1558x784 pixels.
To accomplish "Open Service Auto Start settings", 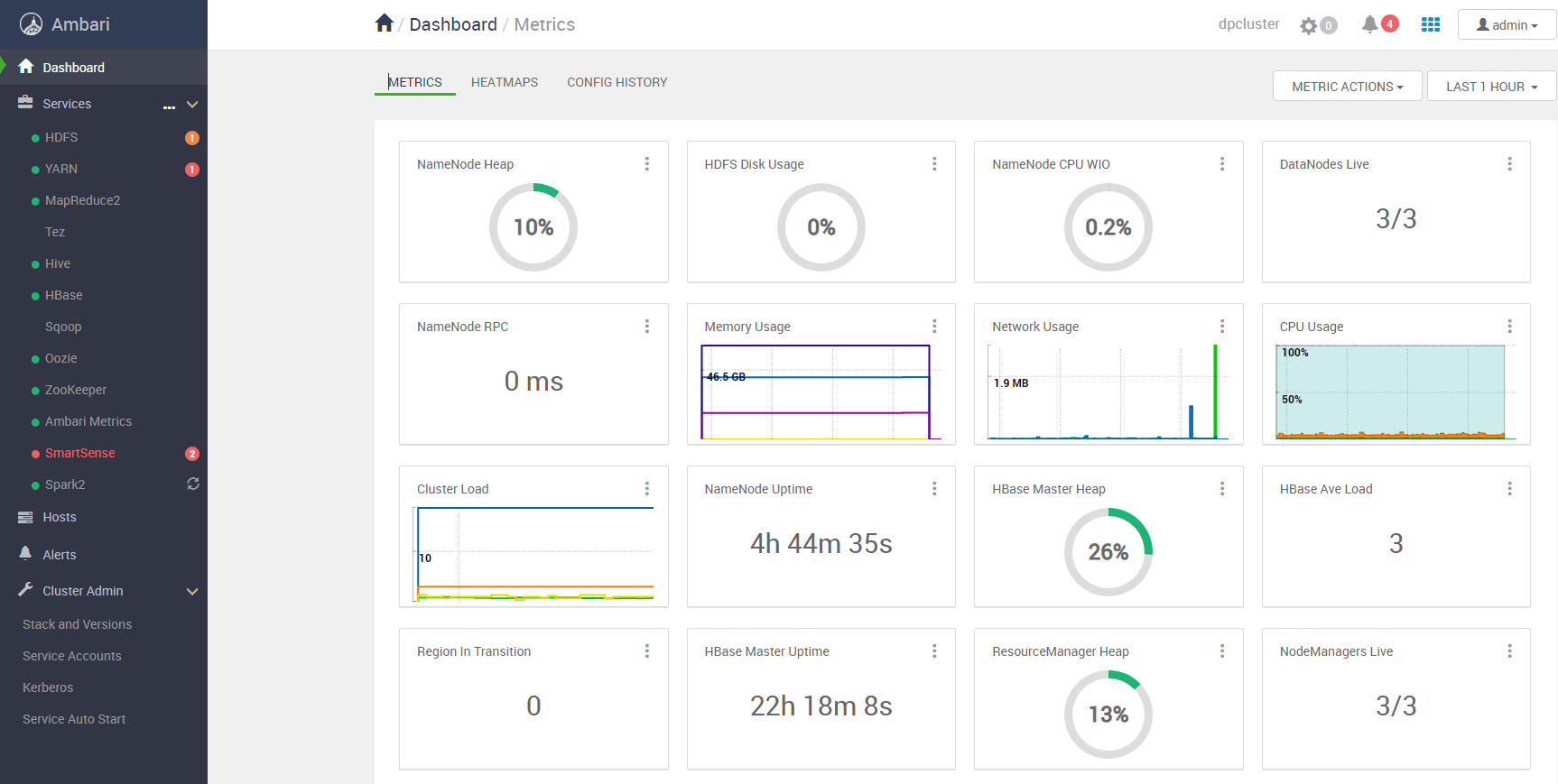I will 74,719.
